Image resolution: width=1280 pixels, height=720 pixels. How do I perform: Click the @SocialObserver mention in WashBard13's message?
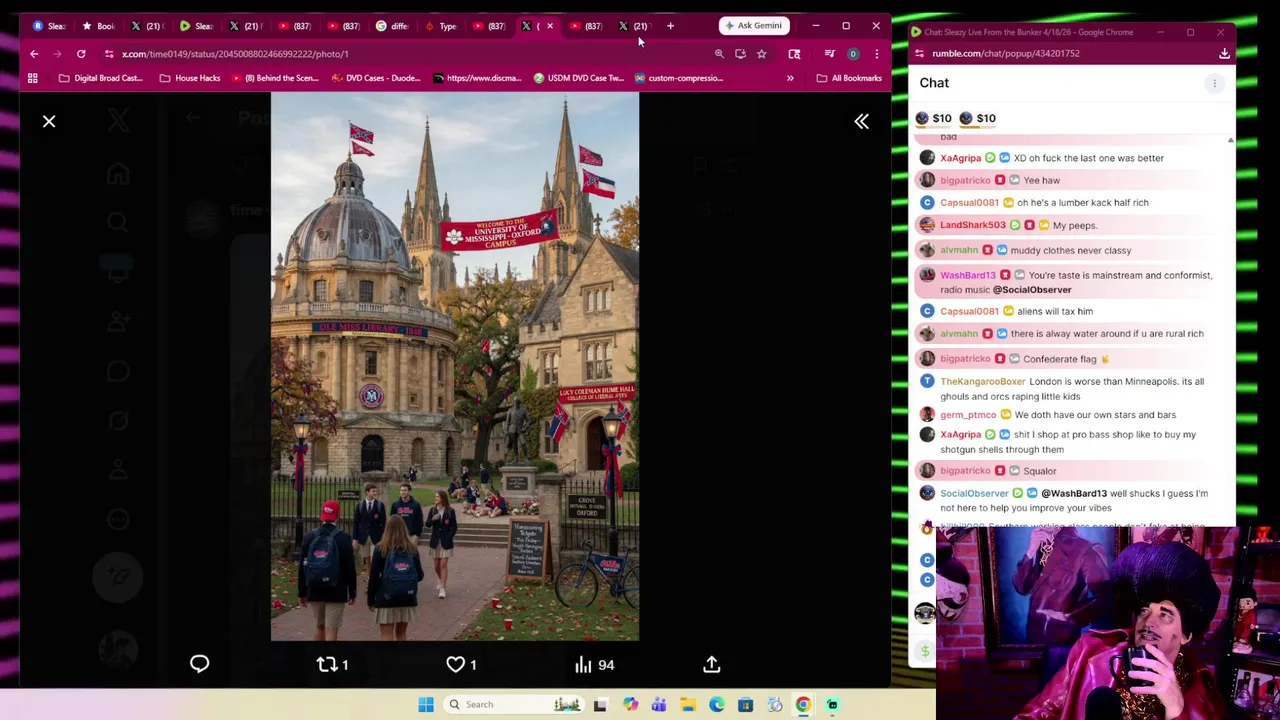tap(1032, 290)
